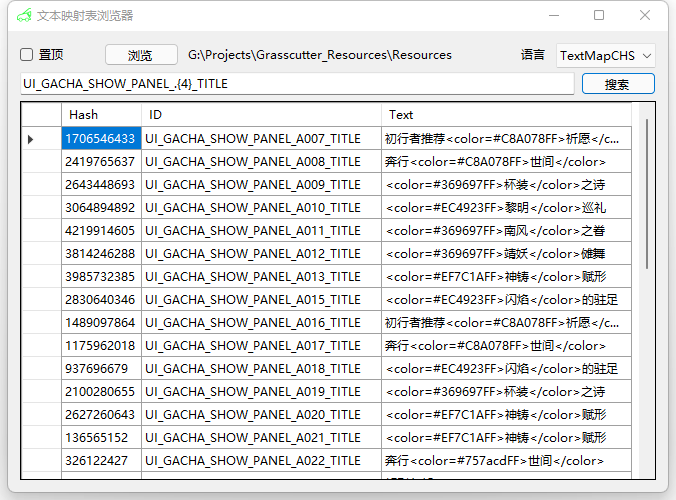Screen dimensions: 676x500
Task: Click the app icon in title bar
Action: 23,16
